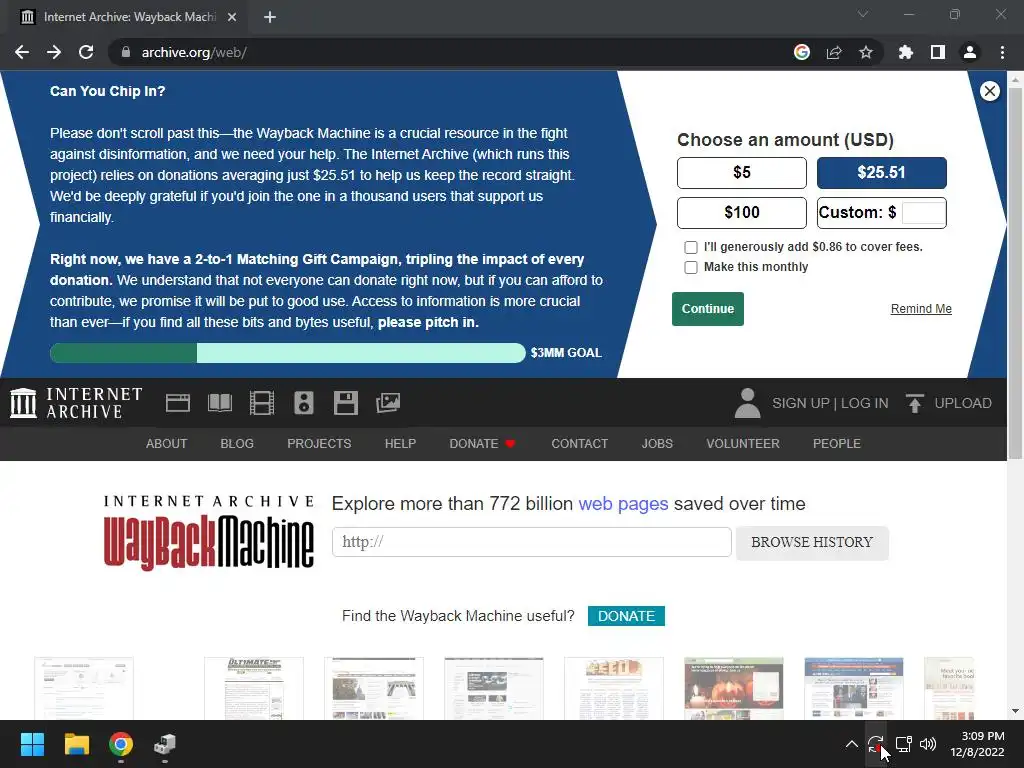Go forward in browser history
The width and height of the screenshot is (1024, 768).
tap(54, 52)
